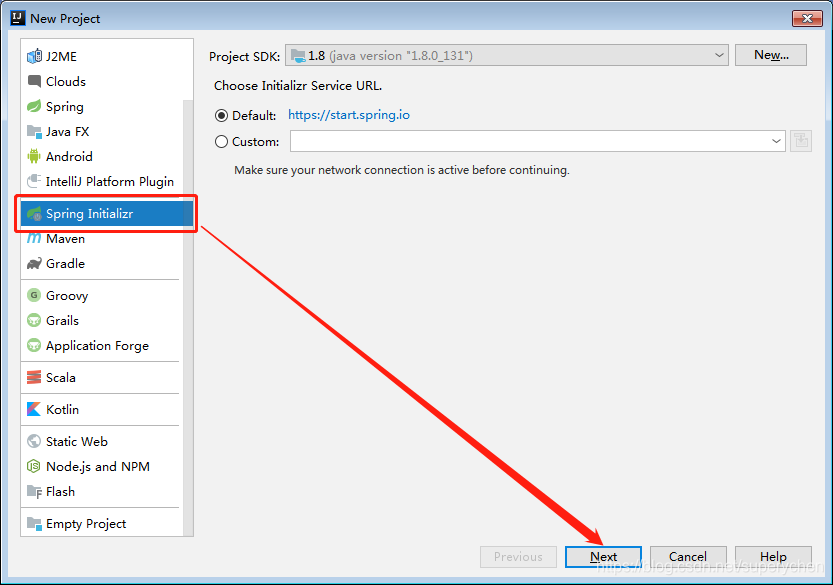833x585 pixels.
Task: Open the start.spring.io link
Action: tap(349, 115)
